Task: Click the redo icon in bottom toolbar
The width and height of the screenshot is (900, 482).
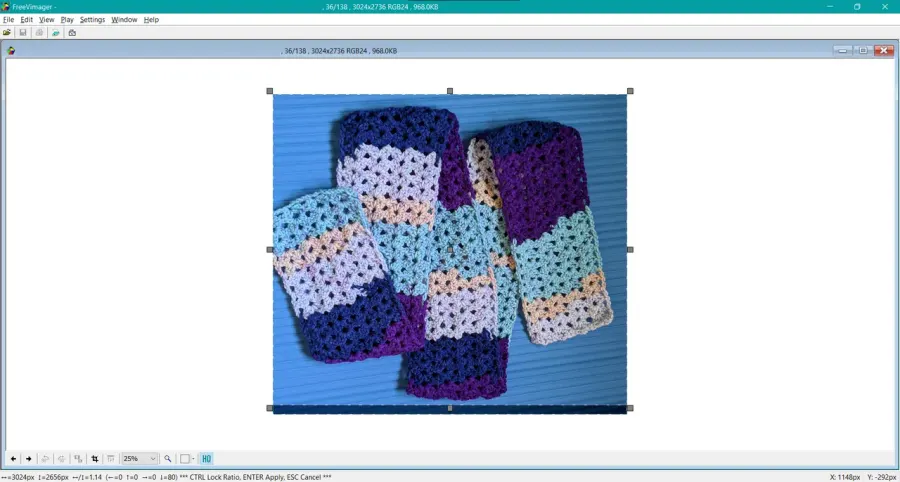Action: tap(61, 458)
